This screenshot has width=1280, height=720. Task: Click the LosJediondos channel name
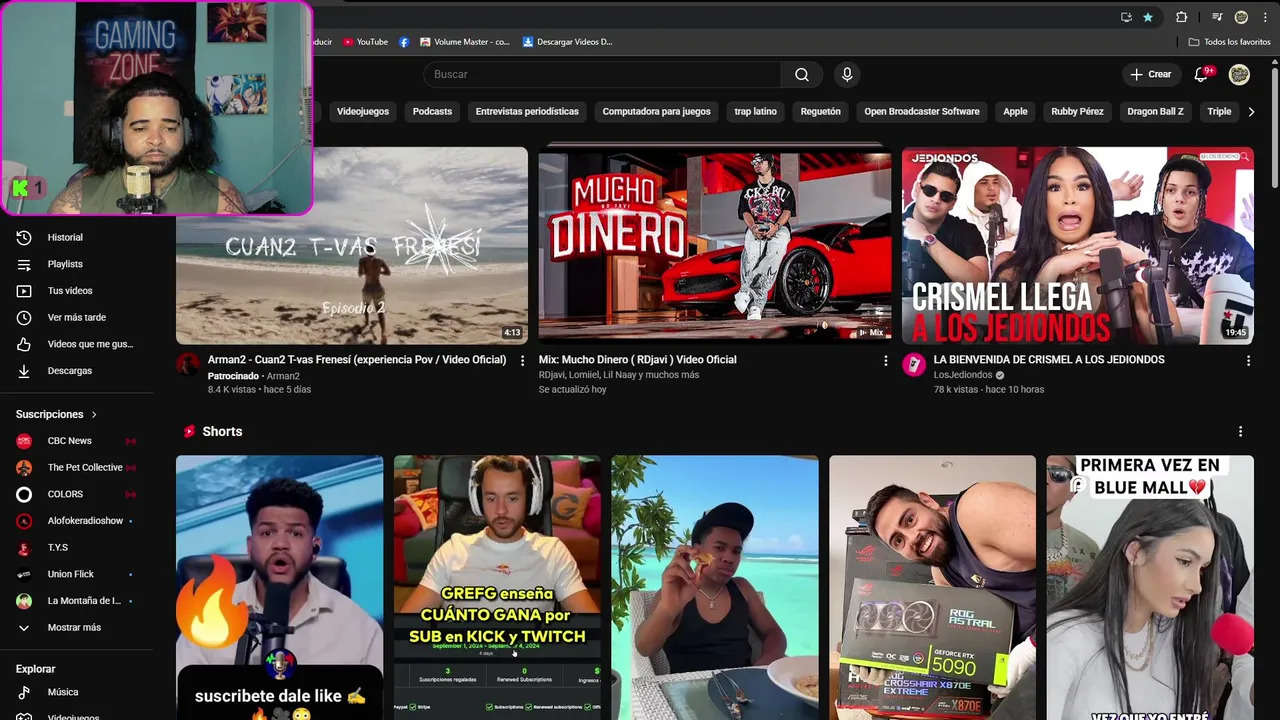[962, 375]
